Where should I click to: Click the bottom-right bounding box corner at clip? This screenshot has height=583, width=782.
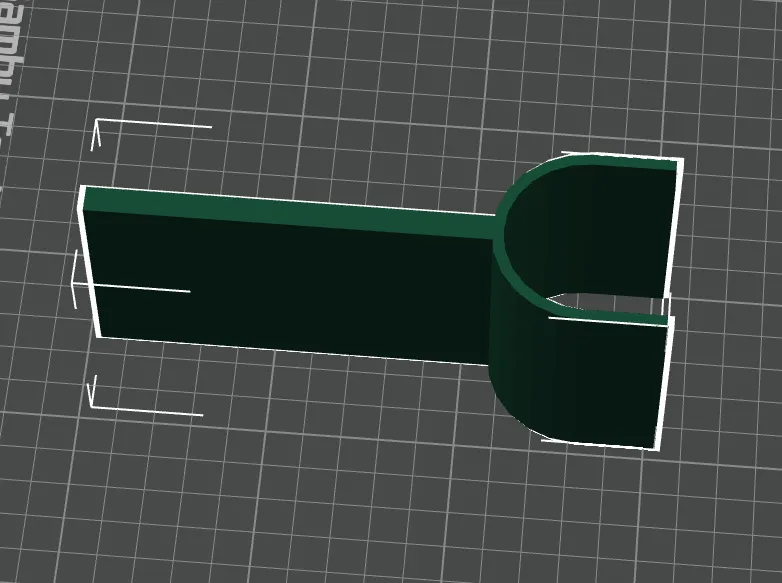(x=657, y=447)
